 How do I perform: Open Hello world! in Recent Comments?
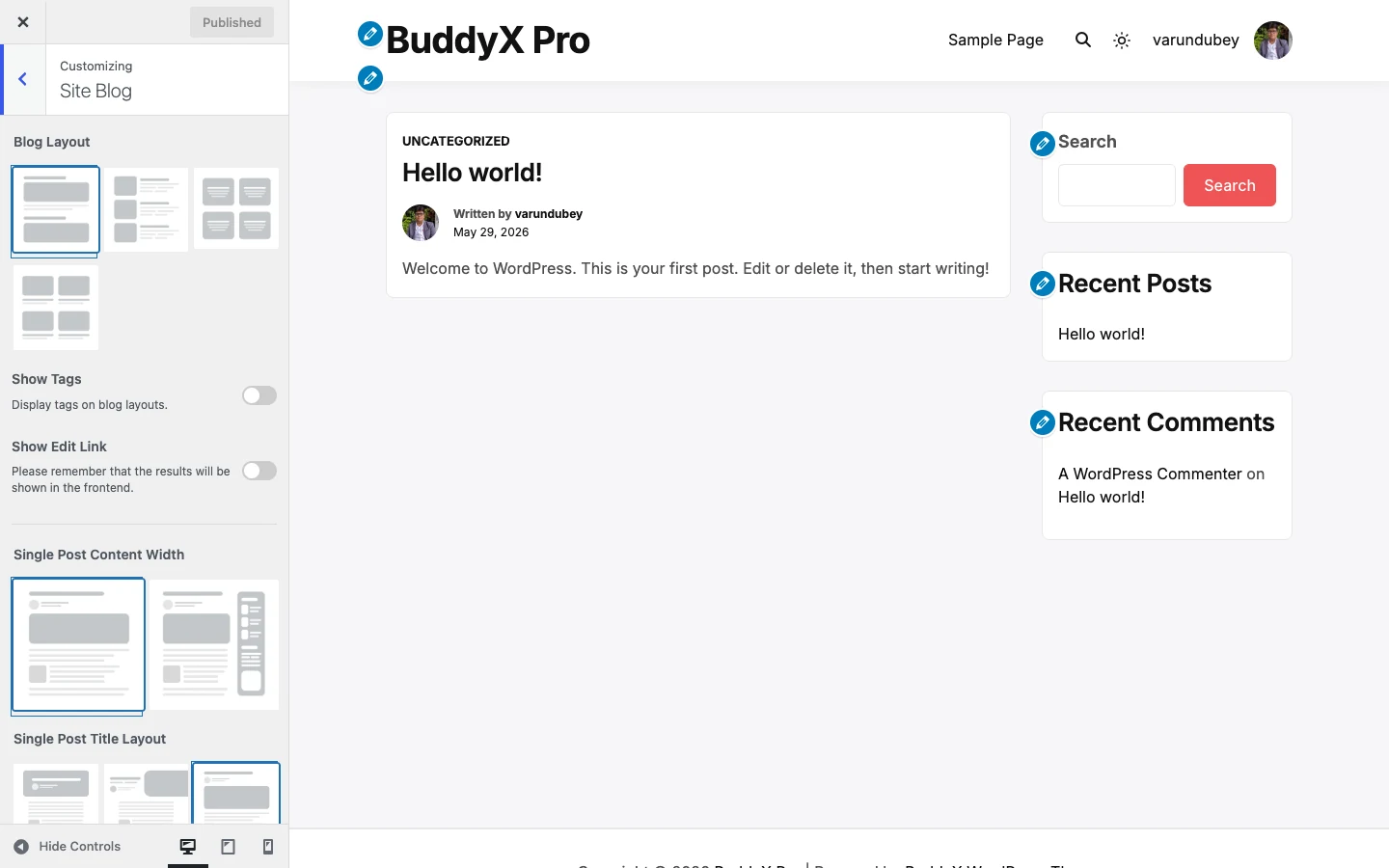click(x=1102, y=498)
